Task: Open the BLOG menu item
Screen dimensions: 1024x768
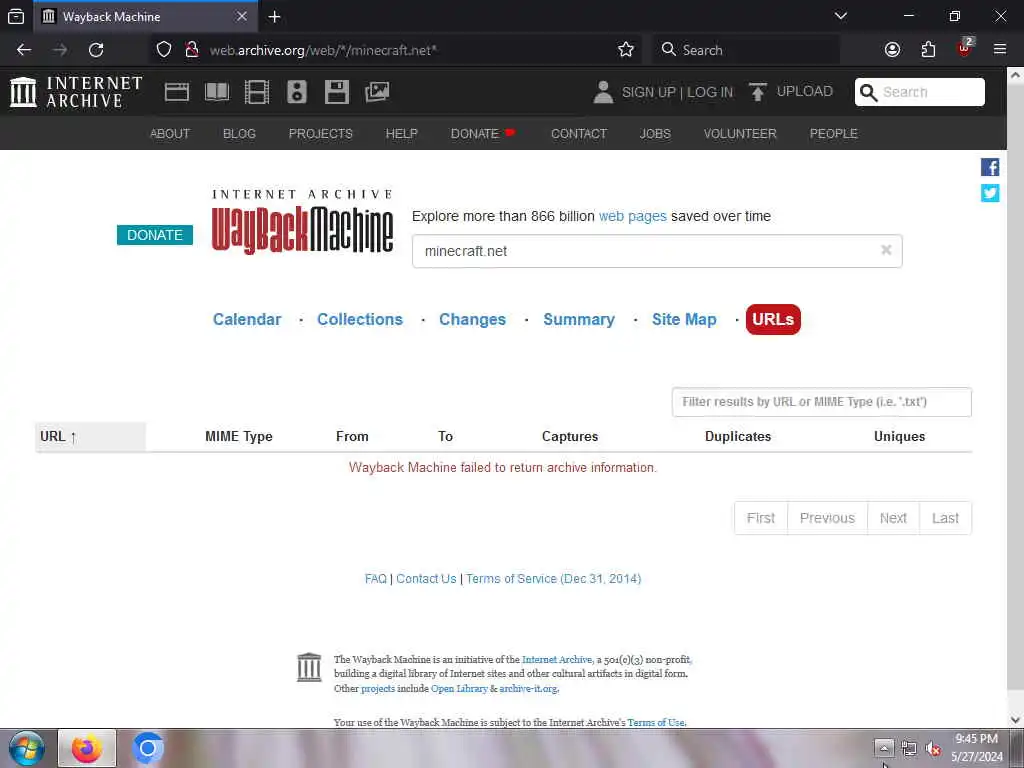Action: [x=239, y=133]
